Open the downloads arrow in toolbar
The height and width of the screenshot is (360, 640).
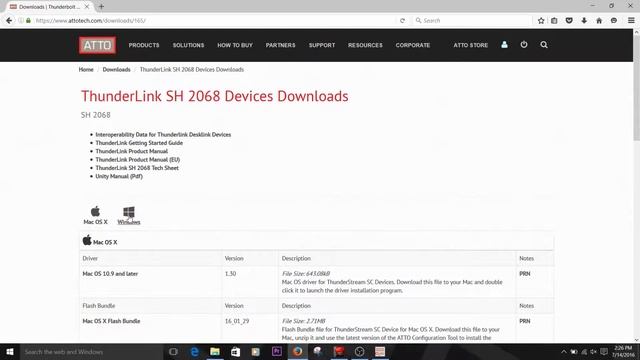click(x=584, y=20)
